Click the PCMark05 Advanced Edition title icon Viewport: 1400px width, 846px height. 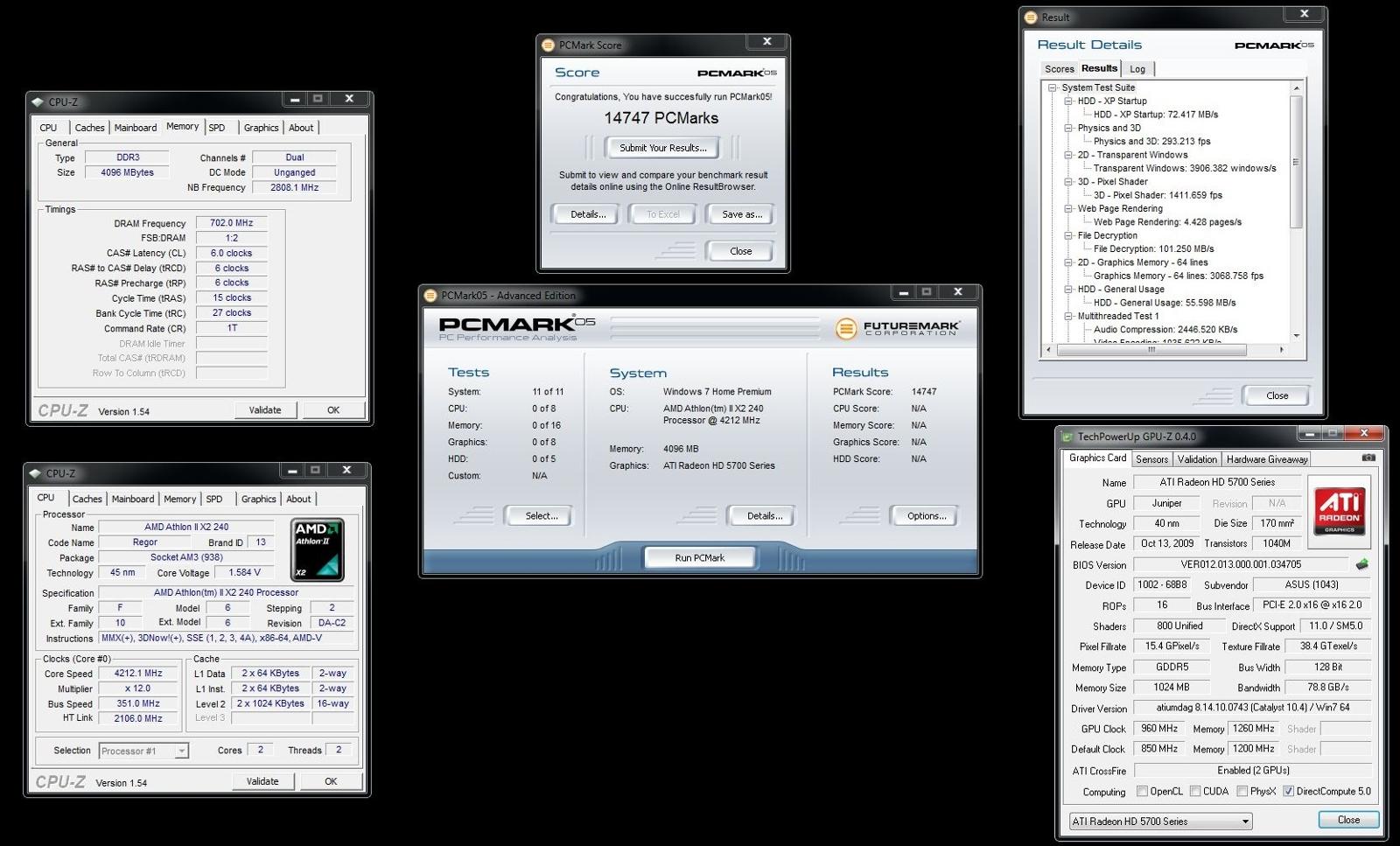pyautogui.click(x=430, y=295)
